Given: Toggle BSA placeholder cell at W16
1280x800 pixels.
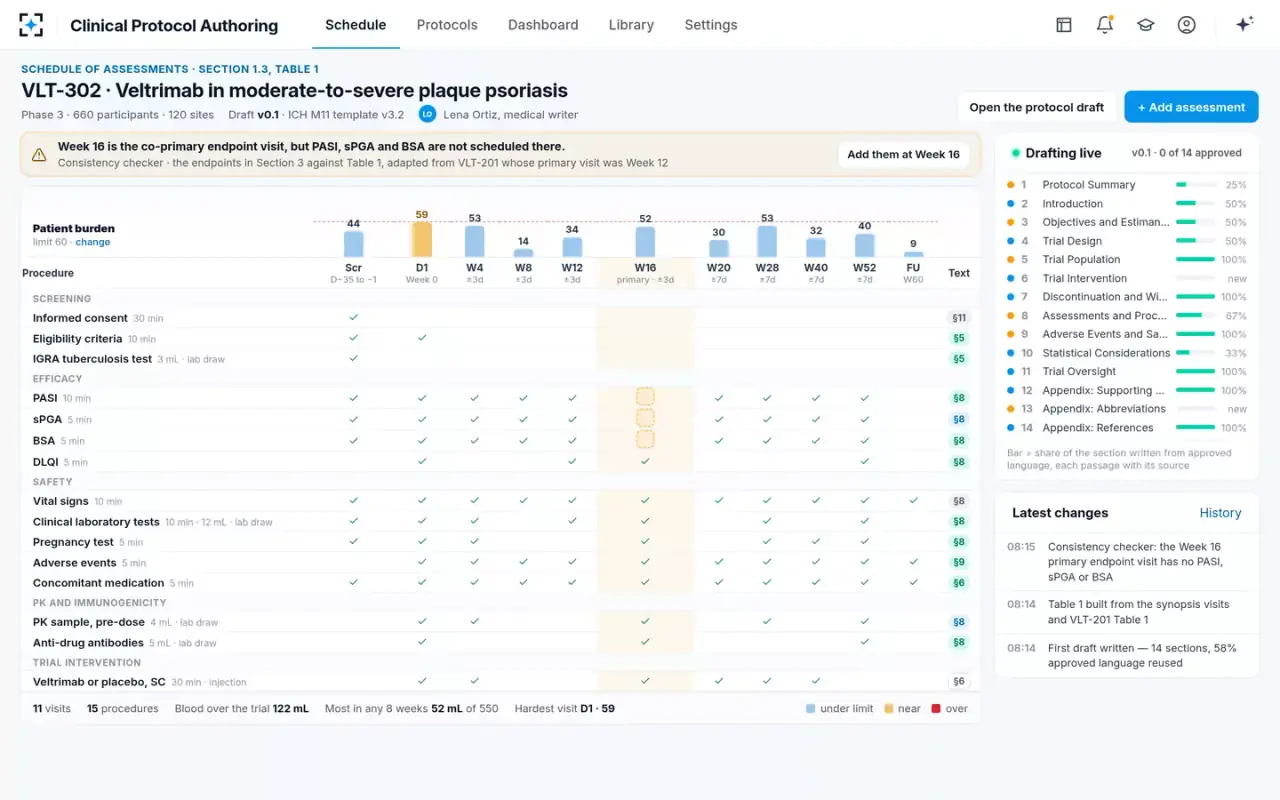Looking at the screenshot, I should point(645,439).
